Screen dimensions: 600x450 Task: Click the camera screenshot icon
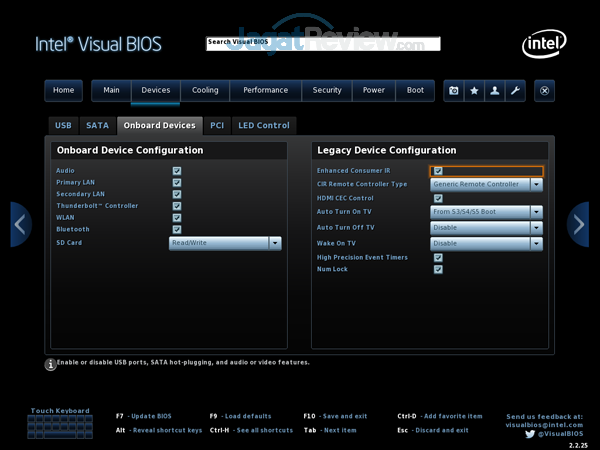coord(454,90)
